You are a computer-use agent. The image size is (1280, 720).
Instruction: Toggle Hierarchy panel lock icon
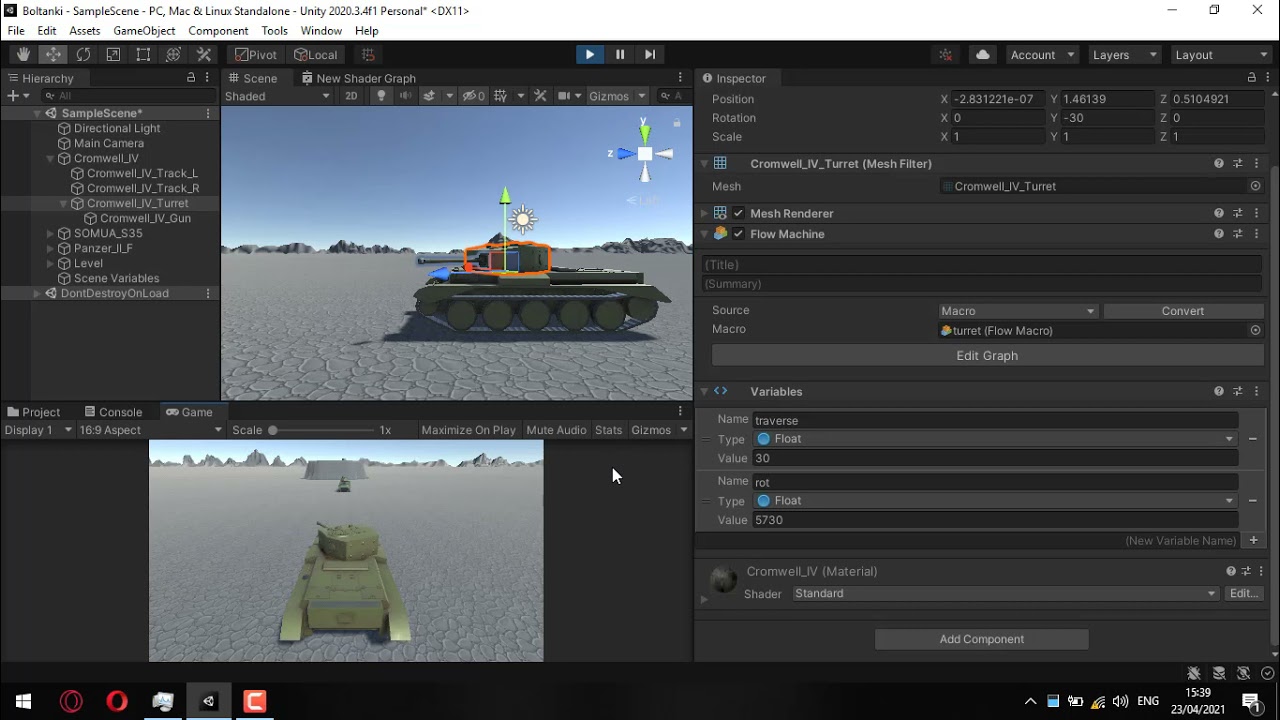click(191, 78)
